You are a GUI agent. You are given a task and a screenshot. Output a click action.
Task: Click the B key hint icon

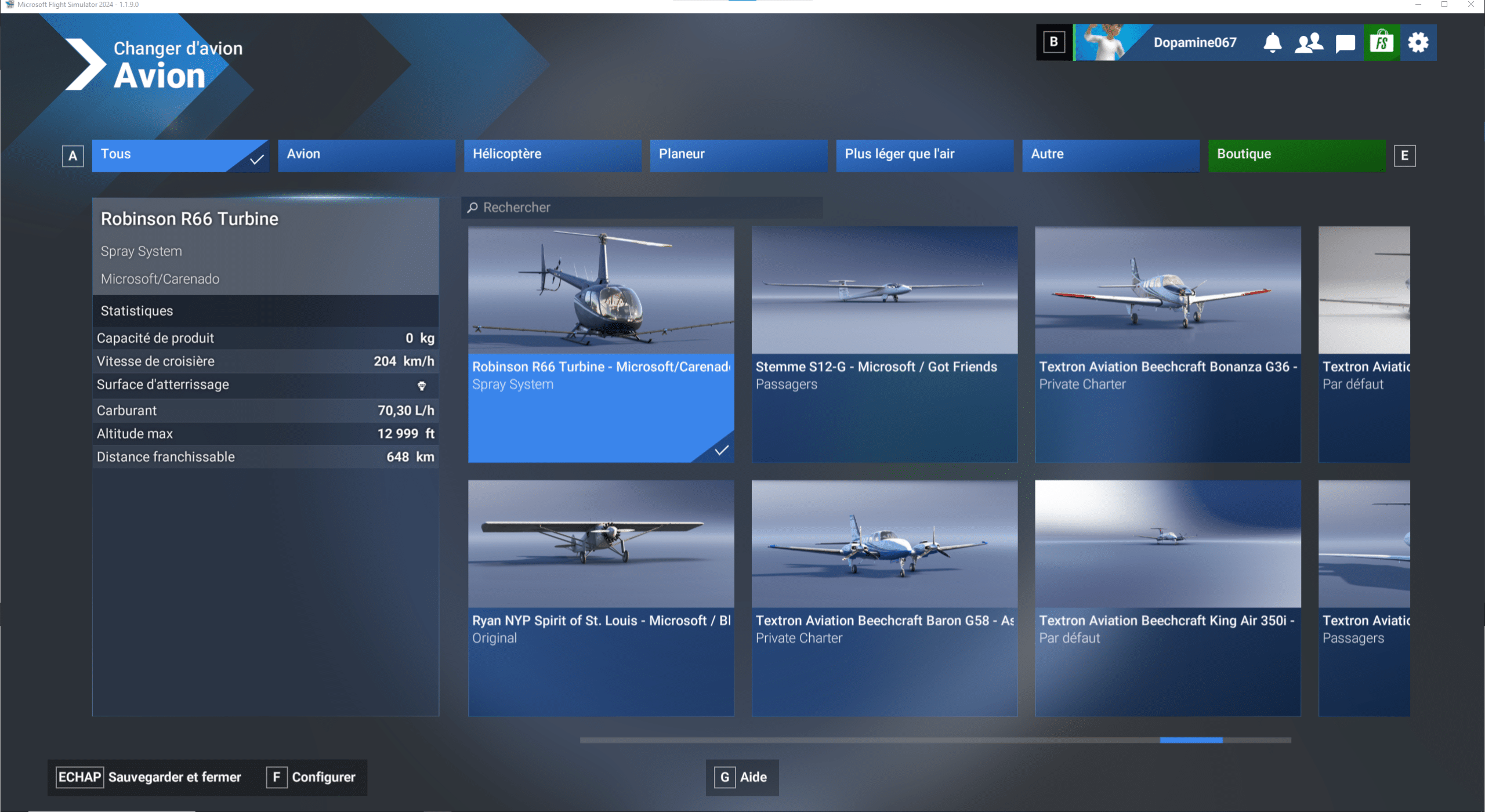(x=1054, y=42)
